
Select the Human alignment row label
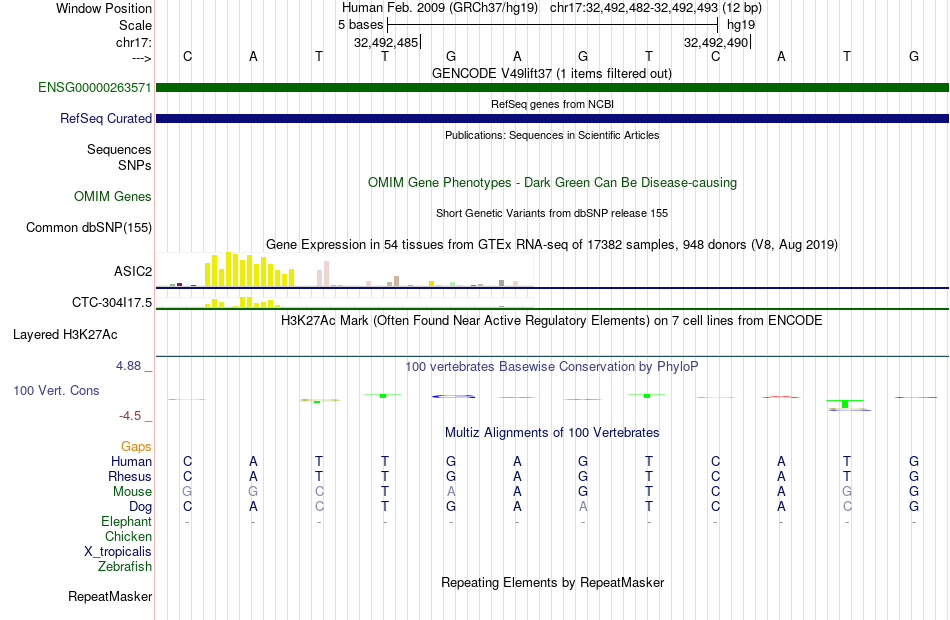tap(131, 462)
